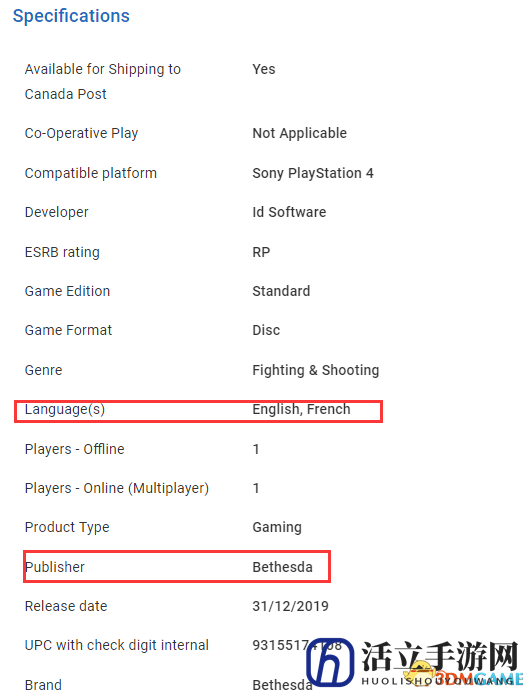Click the blue h watermark logo icon
This screenshot has width=528, height=692.
[330, 662]
